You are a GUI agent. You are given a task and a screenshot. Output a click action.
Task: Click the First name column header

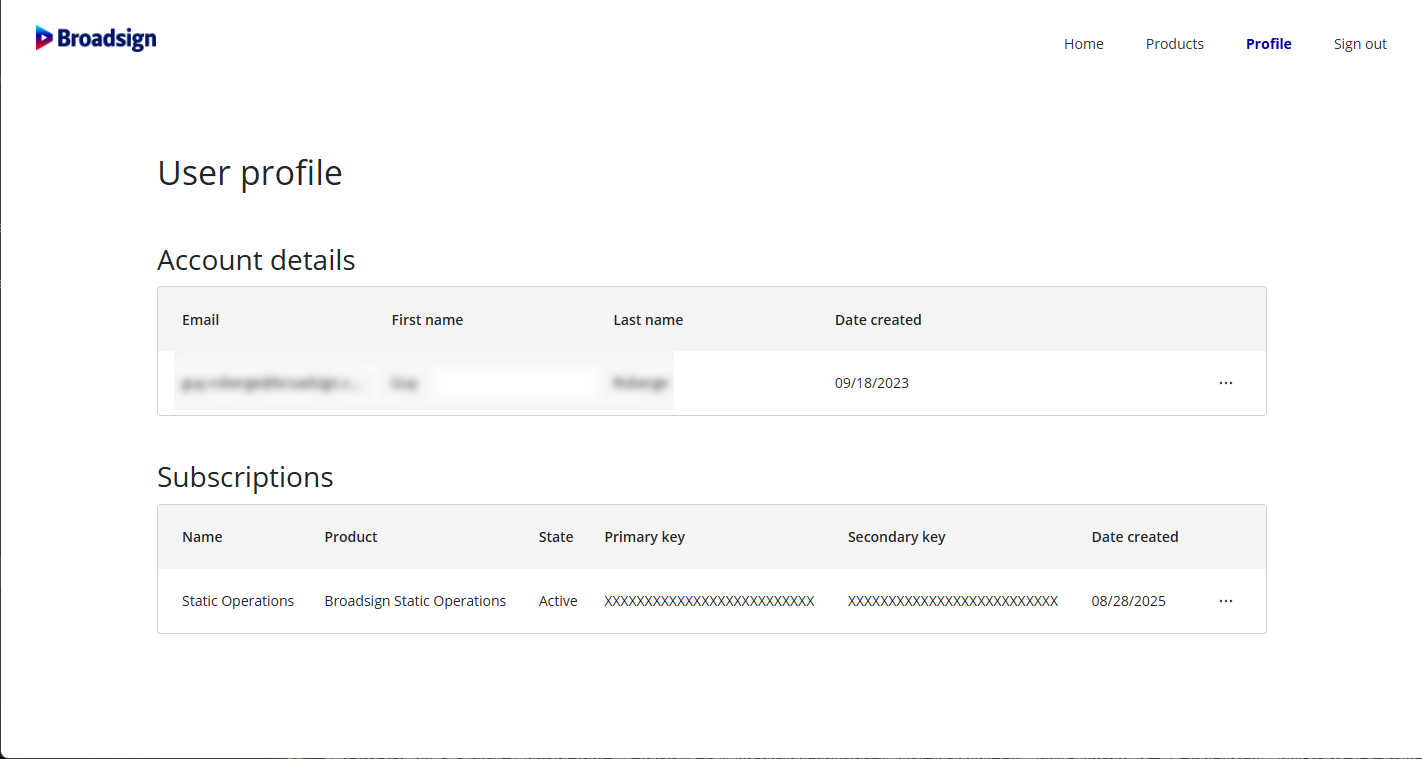coord(427,320)
